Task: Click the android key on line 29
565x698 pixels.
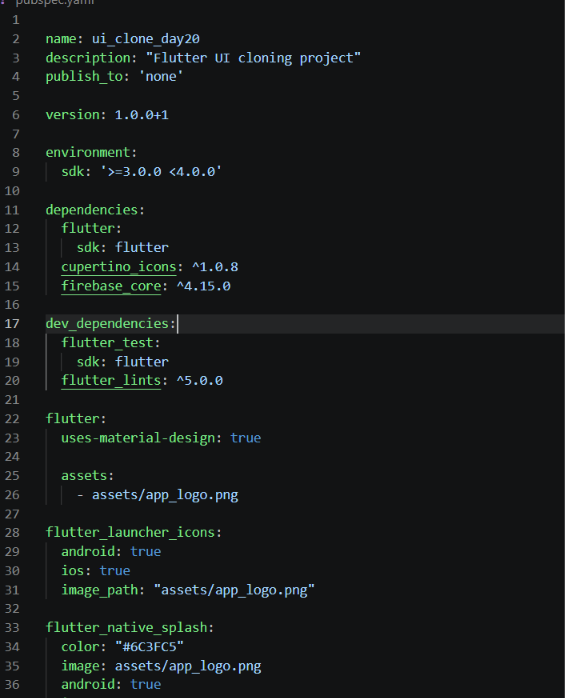Action: coord(88,552)
